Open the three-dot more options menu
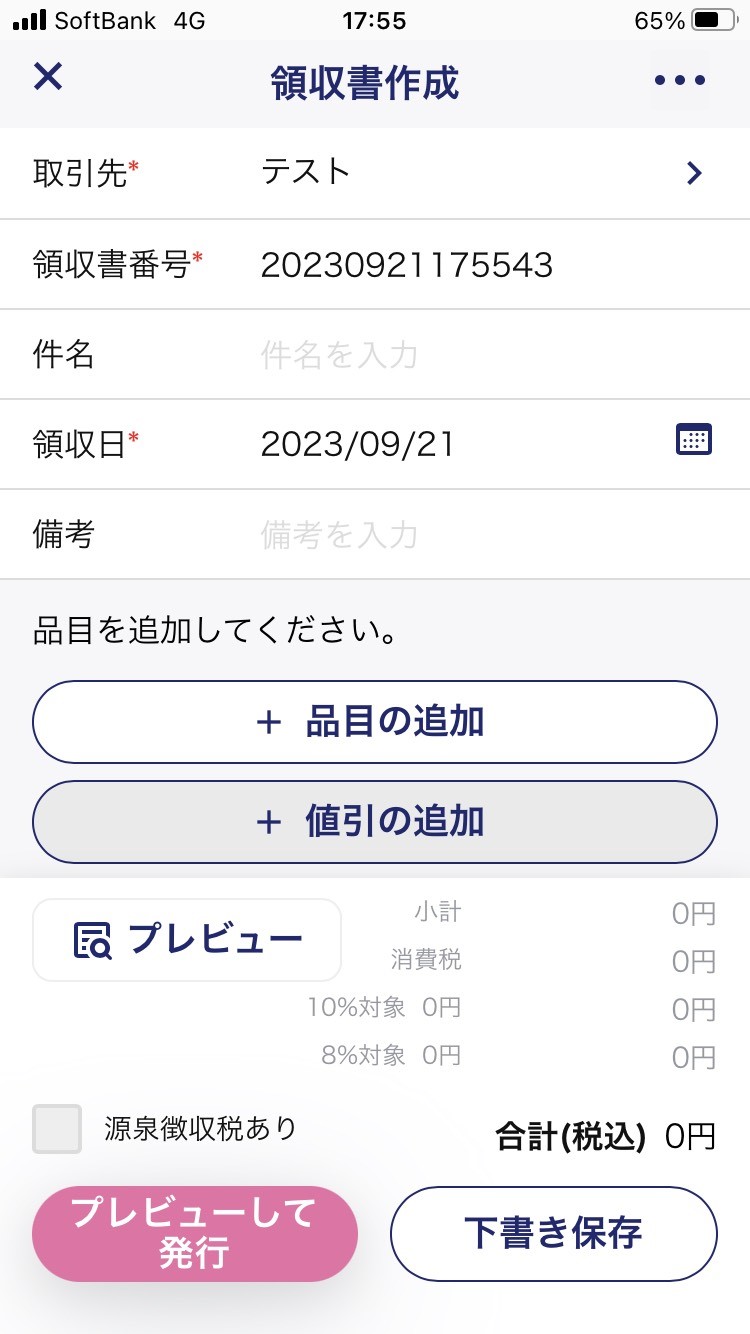The width and height of the screenshot is (750, 1334). click(x=680, y=80)
